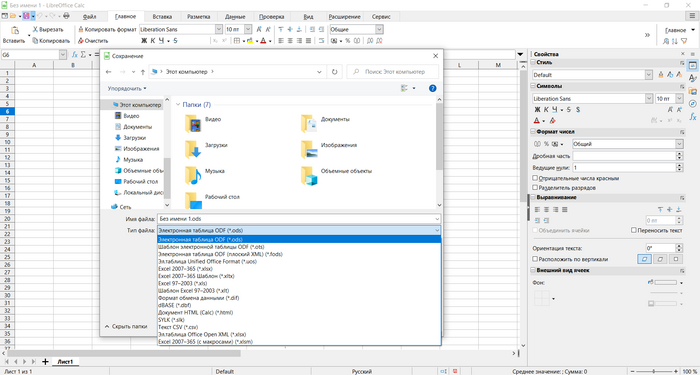Open the Gallery deck in sidebar
Image resolution: width=700 pixels, height=375 pixels.
coord(693,91)
